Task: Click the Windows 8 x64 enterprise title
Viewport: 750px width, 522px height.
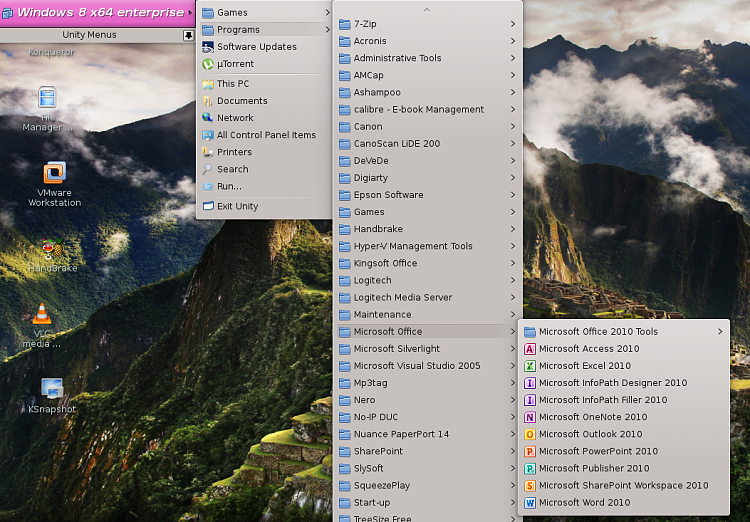Action: (101, 12)
